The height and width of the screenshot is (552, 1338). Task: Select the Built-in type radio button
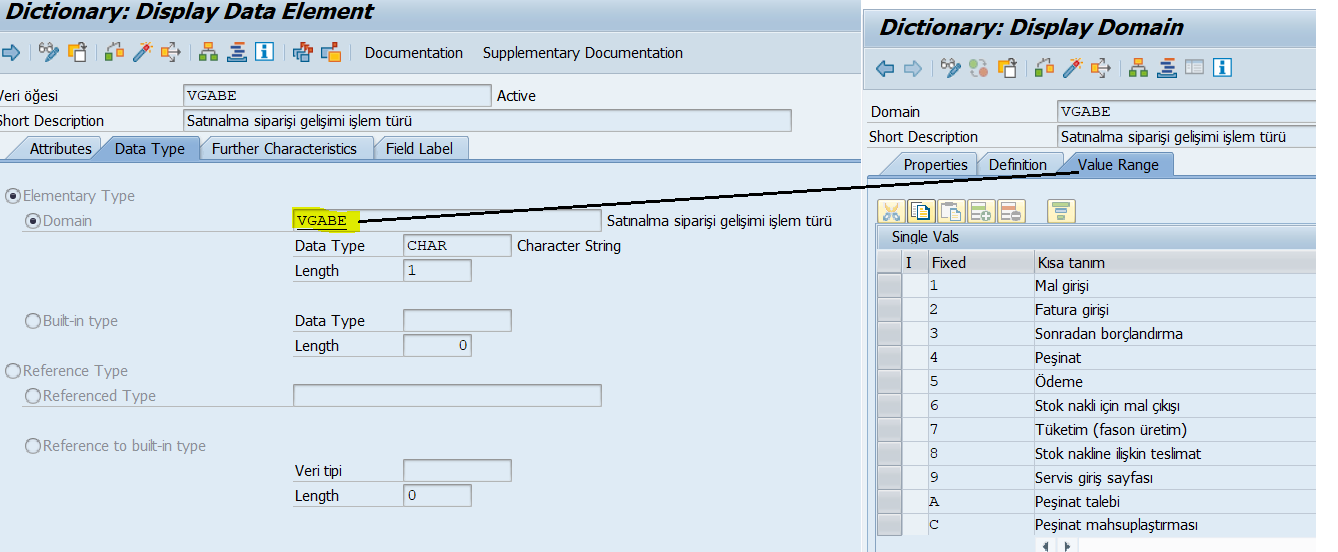(x=33, y=321)
